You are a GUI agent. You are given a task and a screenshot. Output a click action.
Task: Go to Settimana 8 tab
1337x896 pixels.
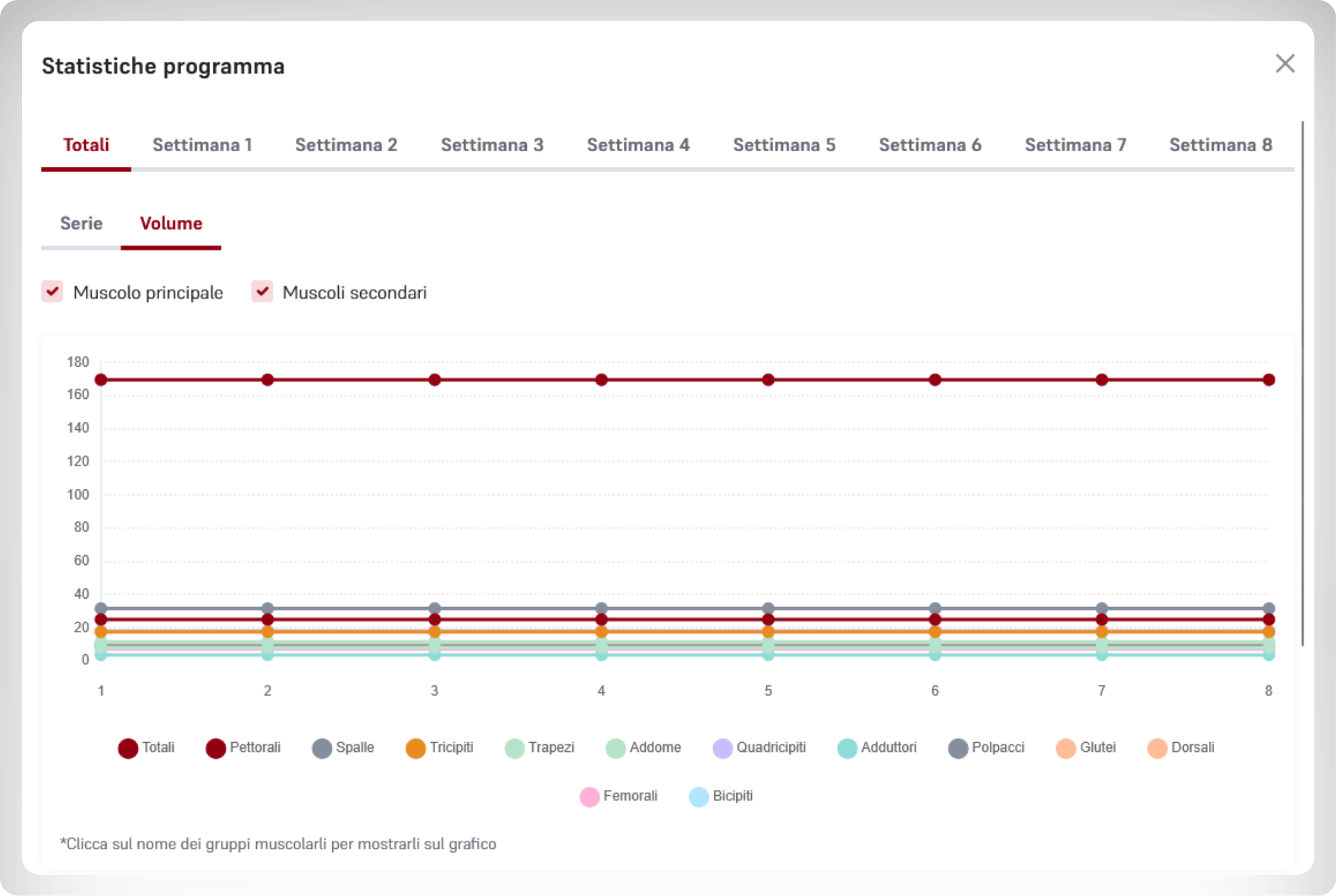click(x=1220, y=145)
